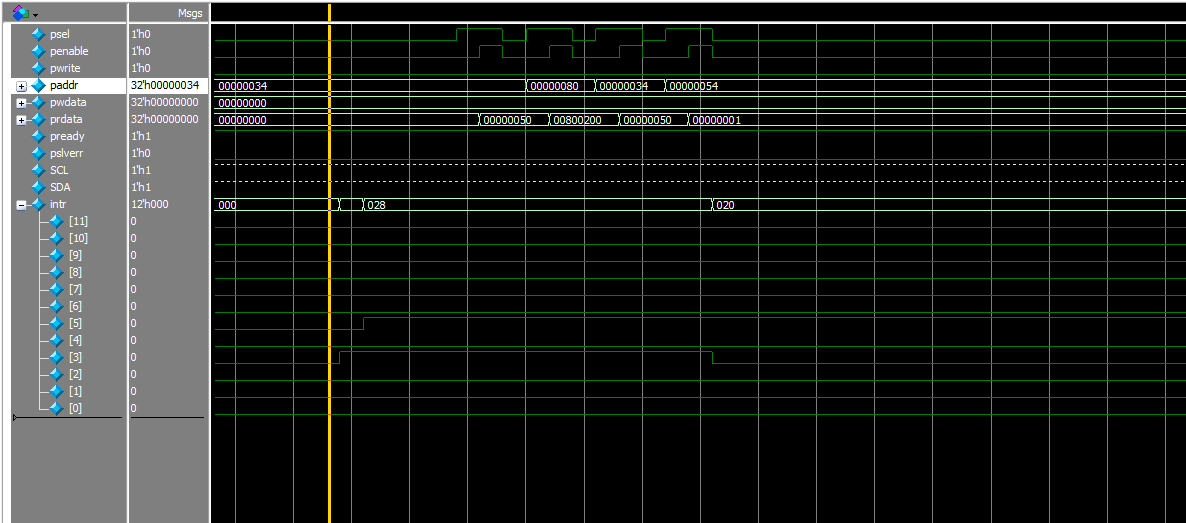The image size is (1186, 523).
Task: Click the intr signal diamond icon
Action: tap(39, 204)
